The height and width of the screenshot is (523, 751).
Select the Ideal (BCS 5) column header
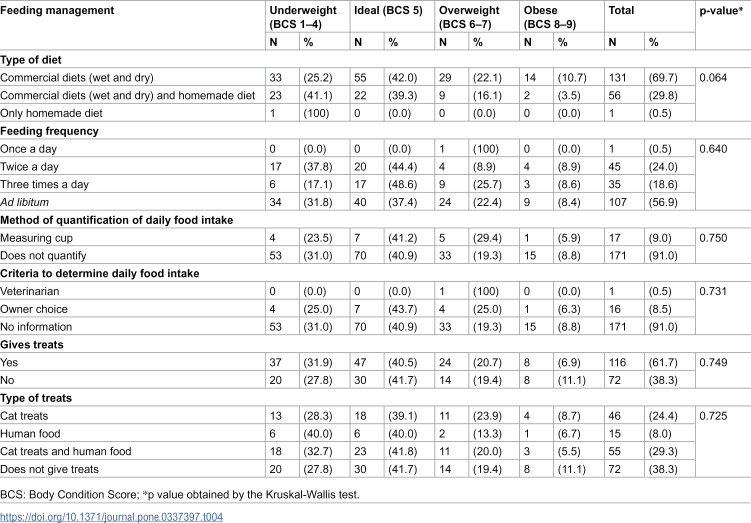(388, 11)
